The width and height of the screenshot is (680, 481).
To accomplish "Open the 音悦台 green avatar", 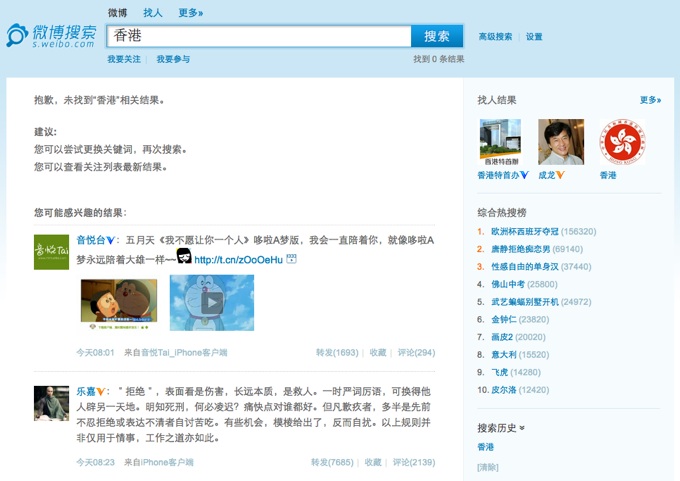I will click(x=51, y=252).
